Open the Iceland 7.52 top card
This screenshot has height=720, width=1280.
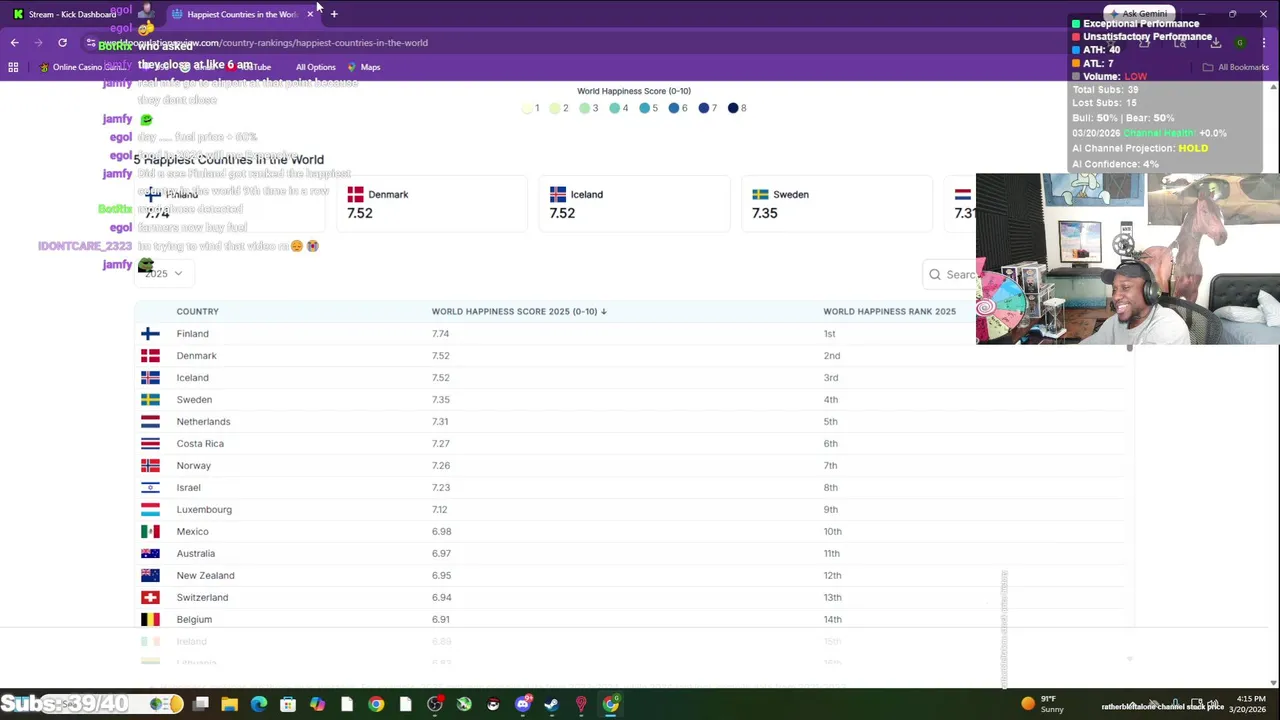pos(634,203)
